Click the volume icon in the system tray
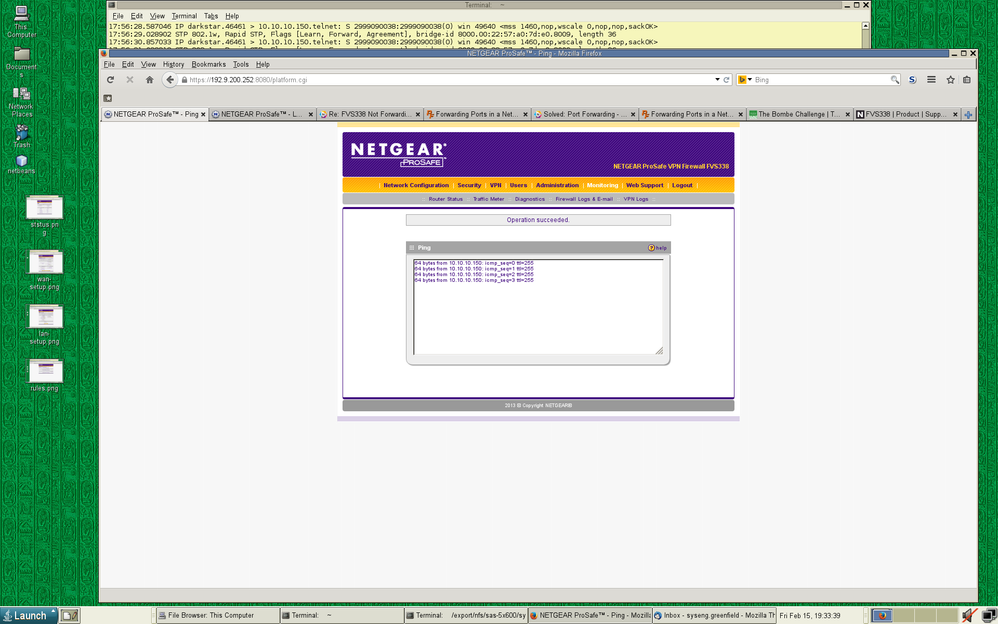998x624 pixels. [x=966, y=615]
